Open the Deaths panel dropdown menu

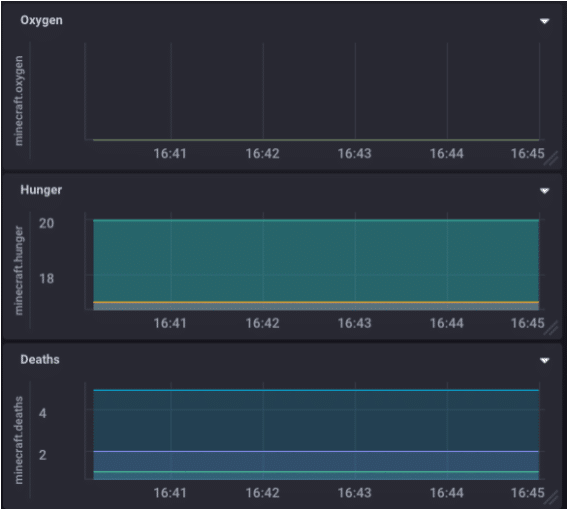(544, 361)
